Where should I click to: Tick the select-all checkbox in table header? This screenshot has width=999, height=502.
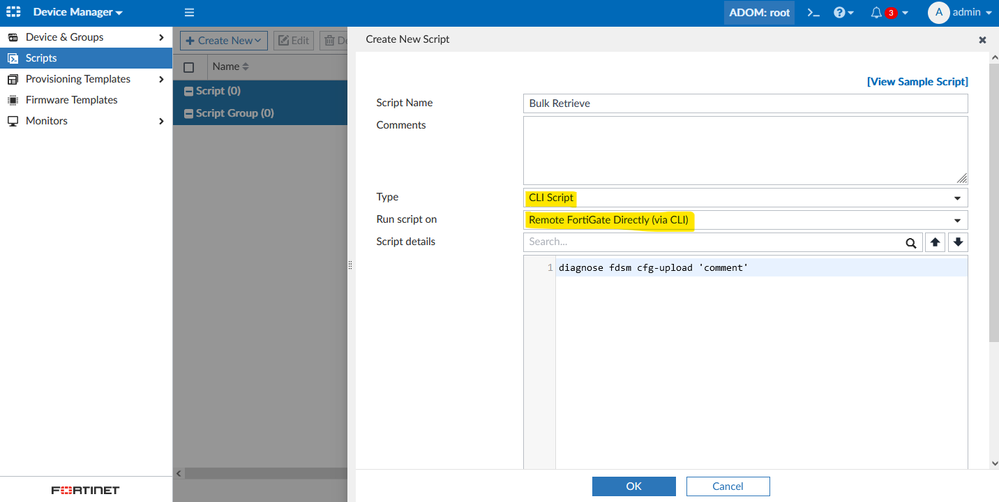coord(189,67)
